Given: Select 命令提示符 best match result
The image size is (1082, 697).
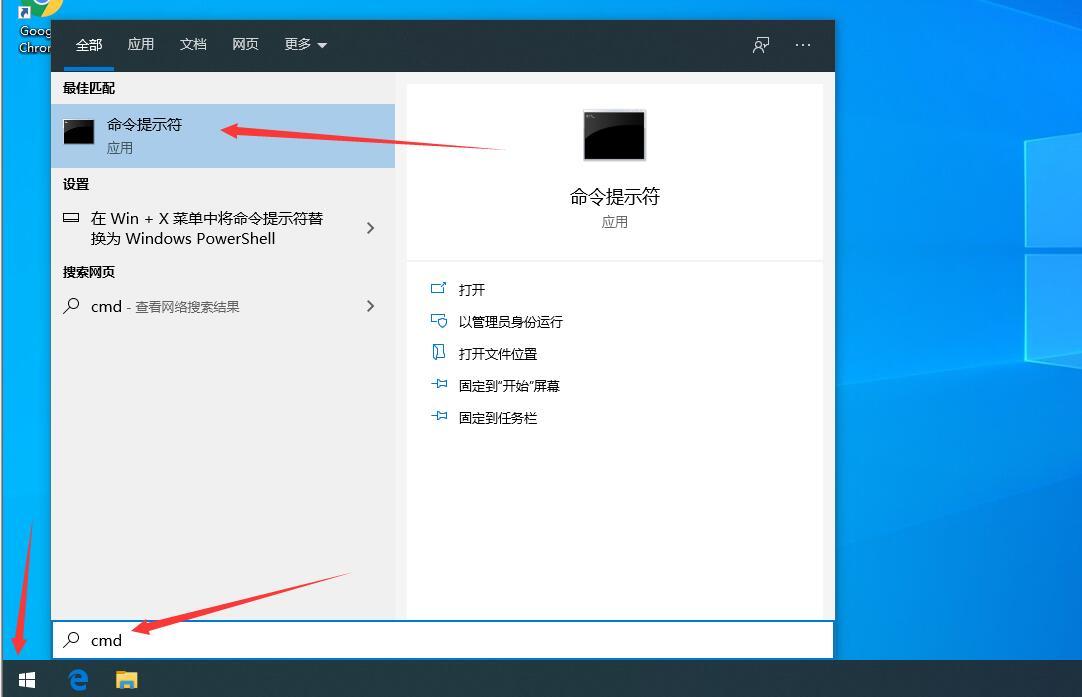Looking at the screenshot, I should pyautogui.click(x=223, y=135).
